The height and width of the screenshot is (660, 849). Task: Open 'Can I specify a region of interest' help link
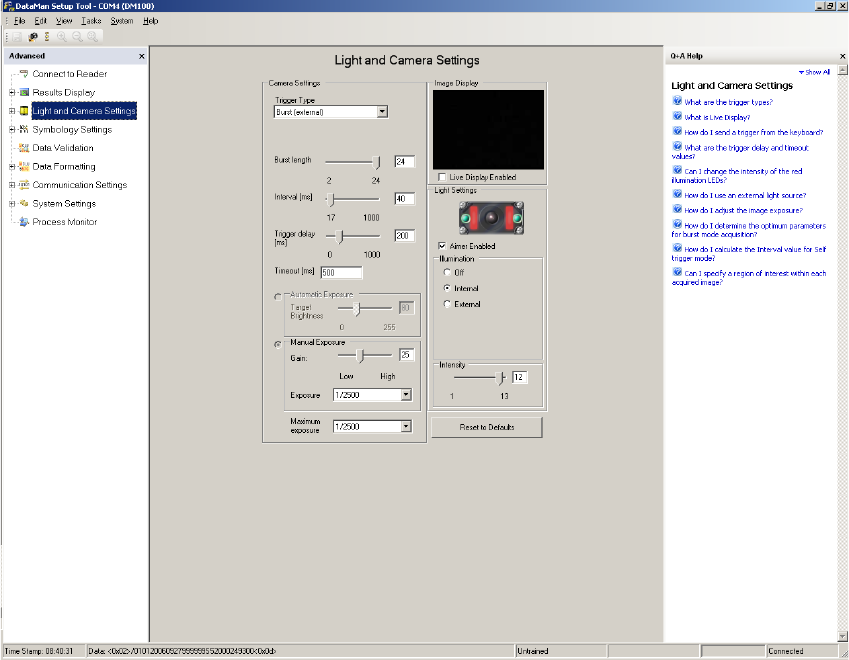coord(749,278)
